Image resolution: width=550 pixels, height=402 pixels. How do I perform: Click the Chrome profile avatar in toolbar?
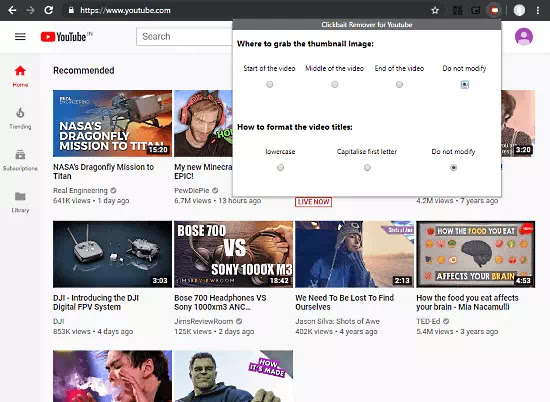click(x=519, y=11)
